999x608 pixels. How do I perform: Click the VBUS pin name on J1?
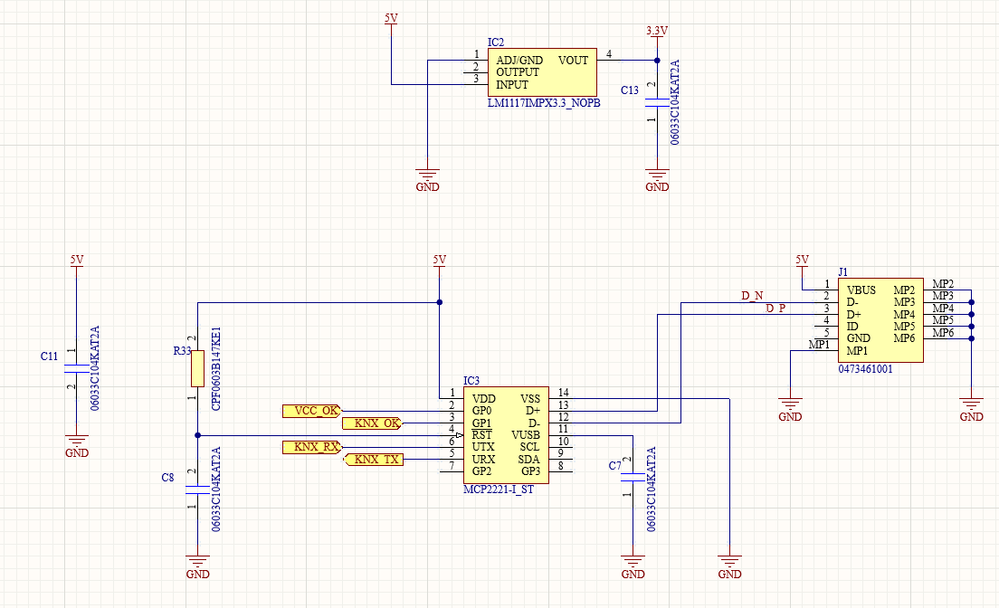click(x=861, y=291)
